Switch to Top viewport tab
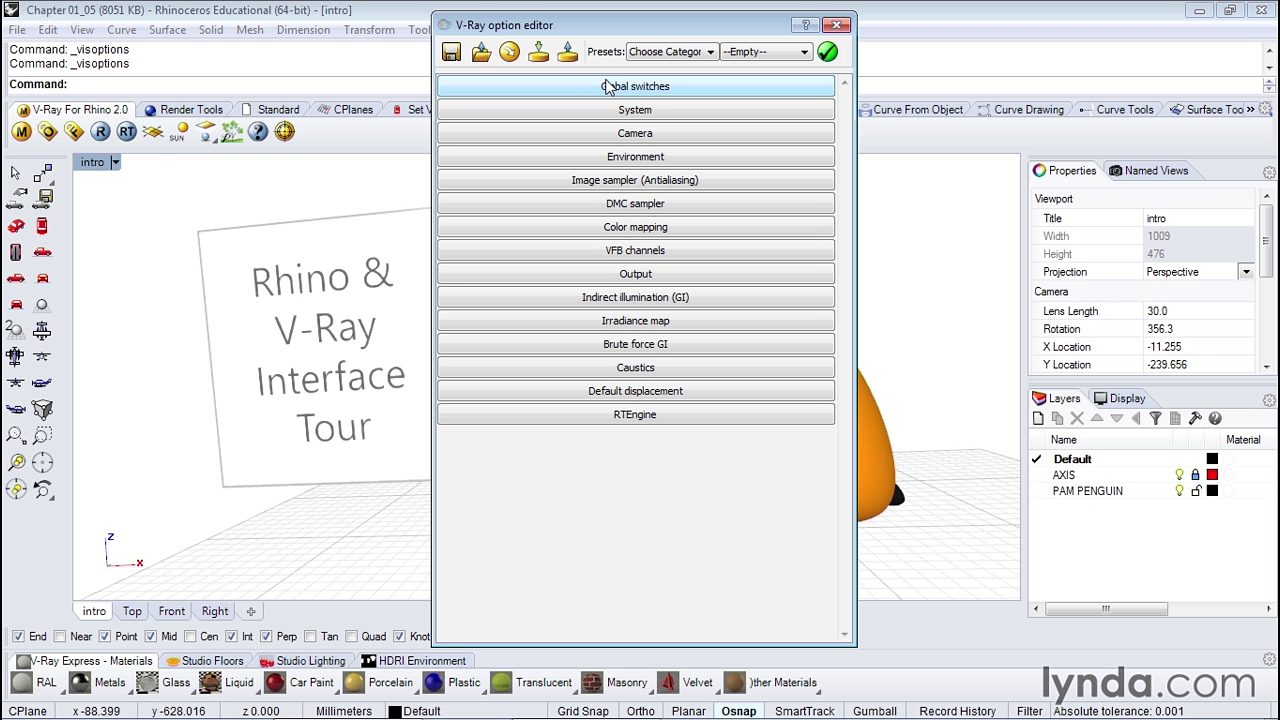 click(x=132, y=611)
